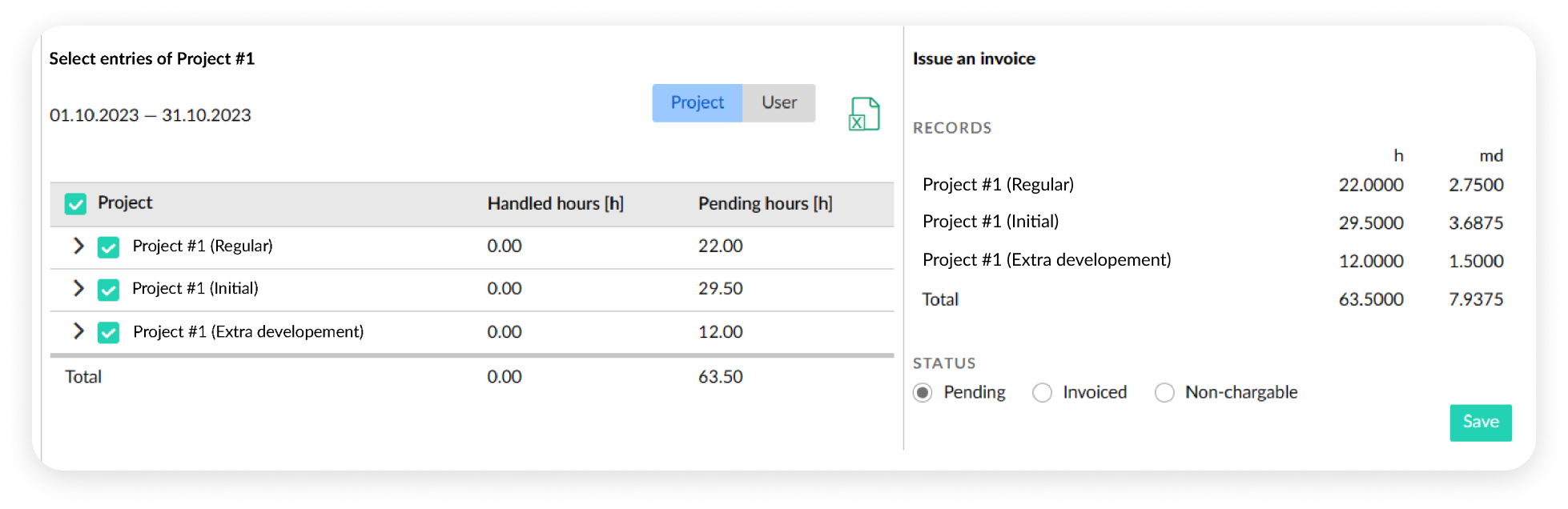This screenshot has height=509, width=1568.
Task: Switch to the User grouping tab
Action: [778, 103]
